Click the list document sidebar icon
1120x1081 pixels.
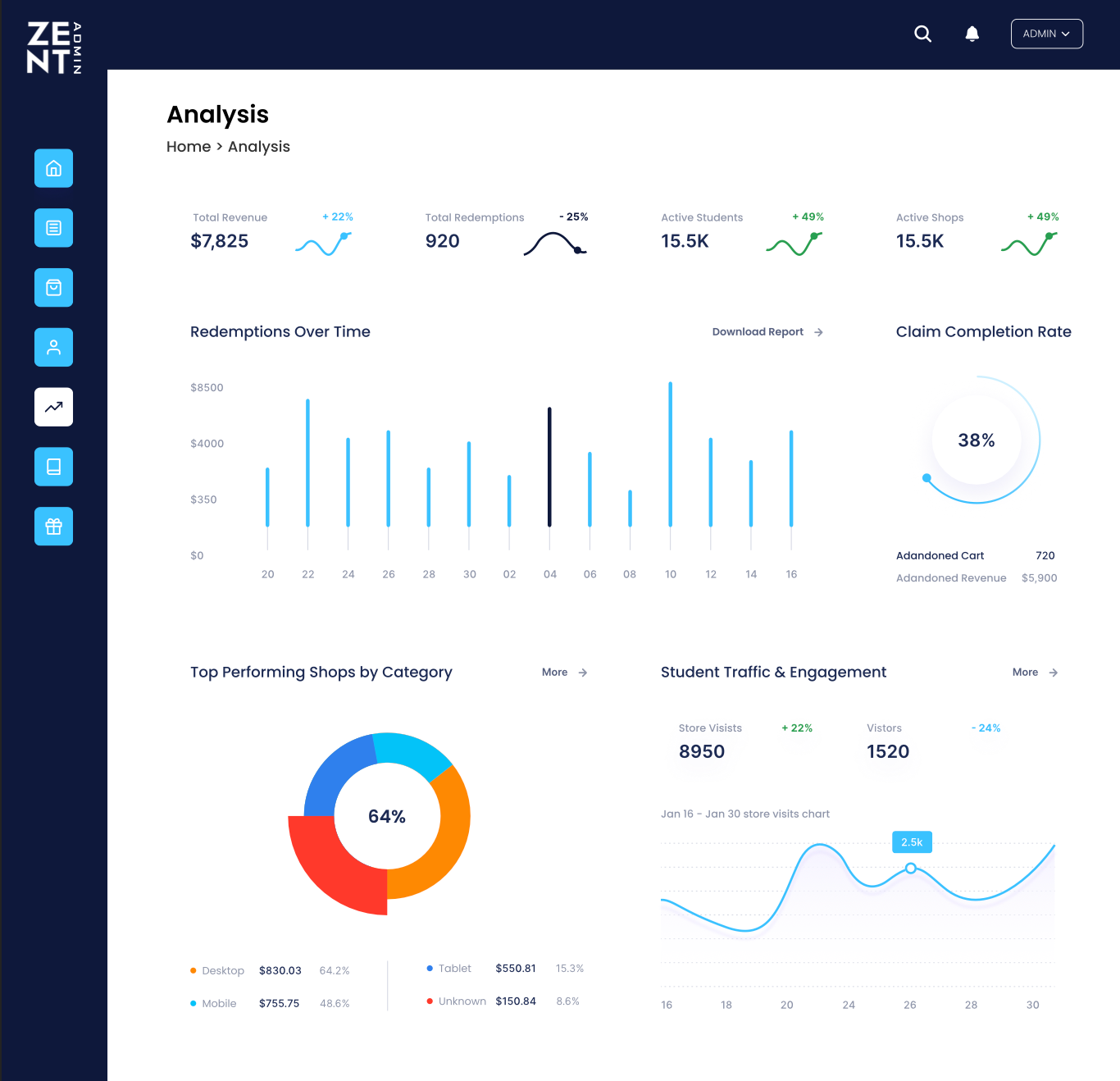[x=53, y=228]
